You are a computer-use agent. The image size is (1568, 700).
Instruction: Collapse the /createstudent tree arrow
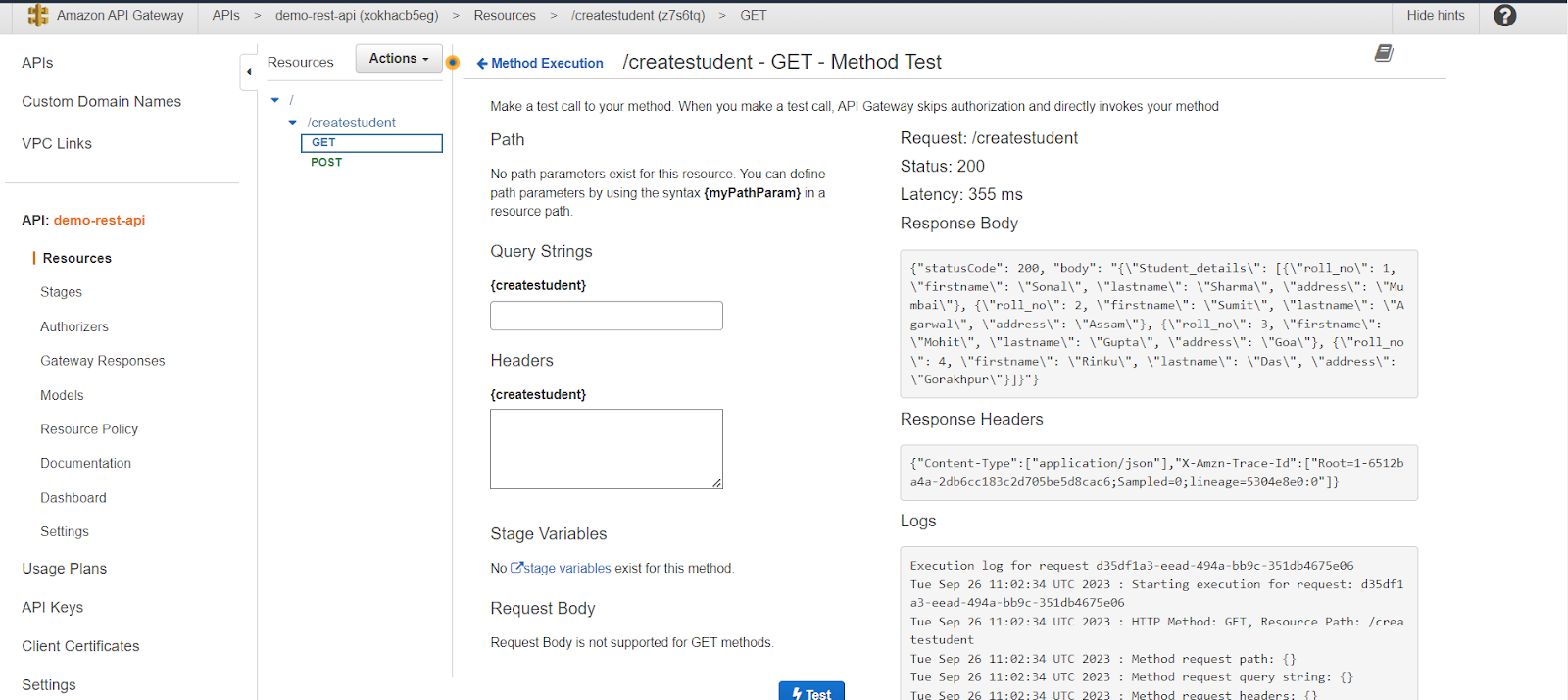[292, 123]
